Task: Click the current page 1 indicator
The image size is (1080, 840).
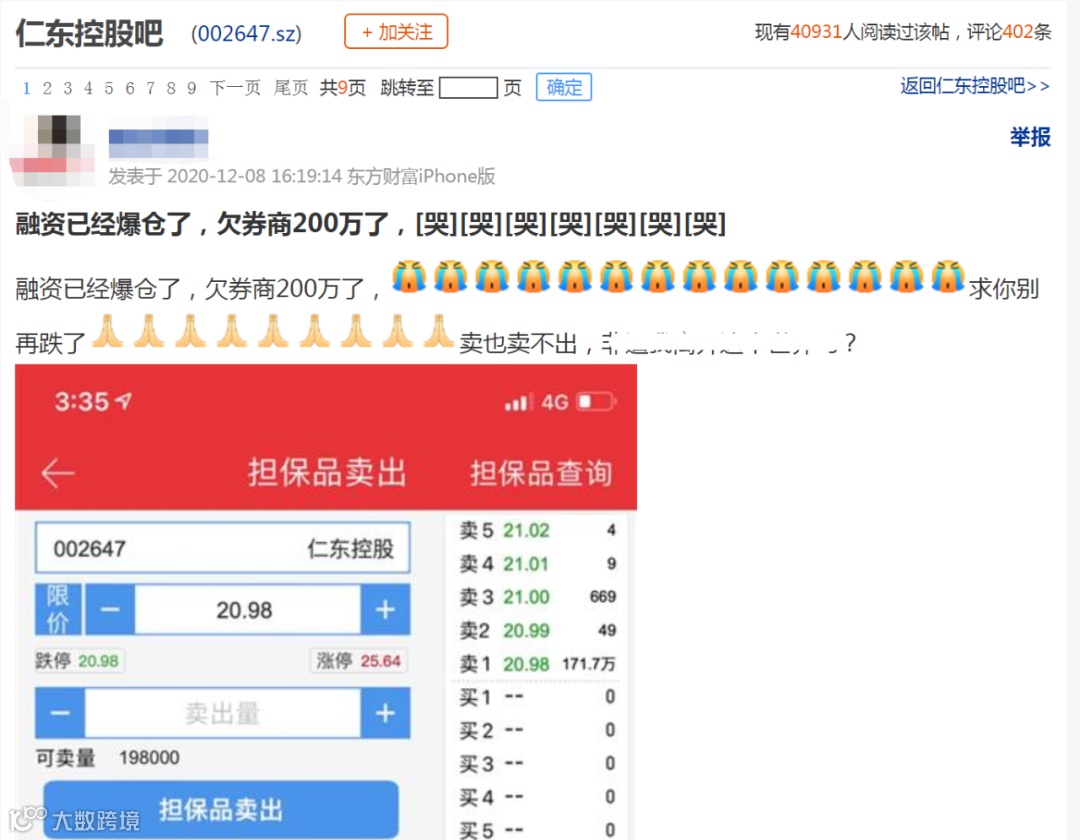Action: pyautogui.click(x=26, y=88)
